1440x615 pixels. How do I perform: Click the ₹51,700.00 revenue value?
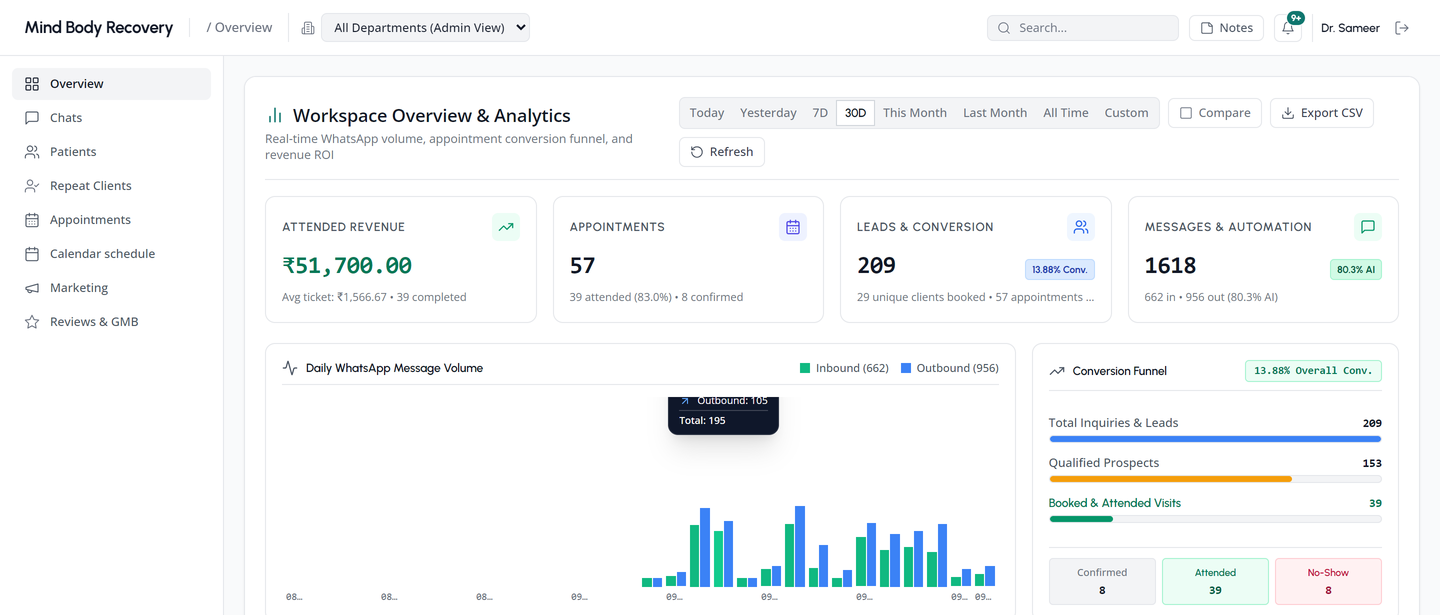pyautogui.click(x=347, y=266)
